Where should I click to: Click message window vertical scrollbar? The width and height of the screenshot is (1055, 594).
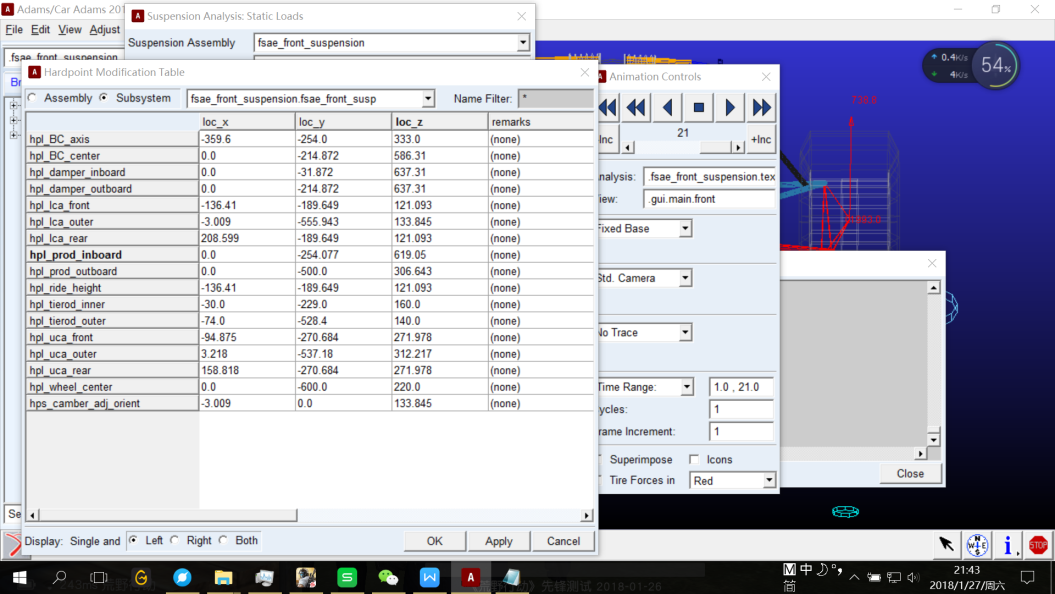click(x=933, y=364)
